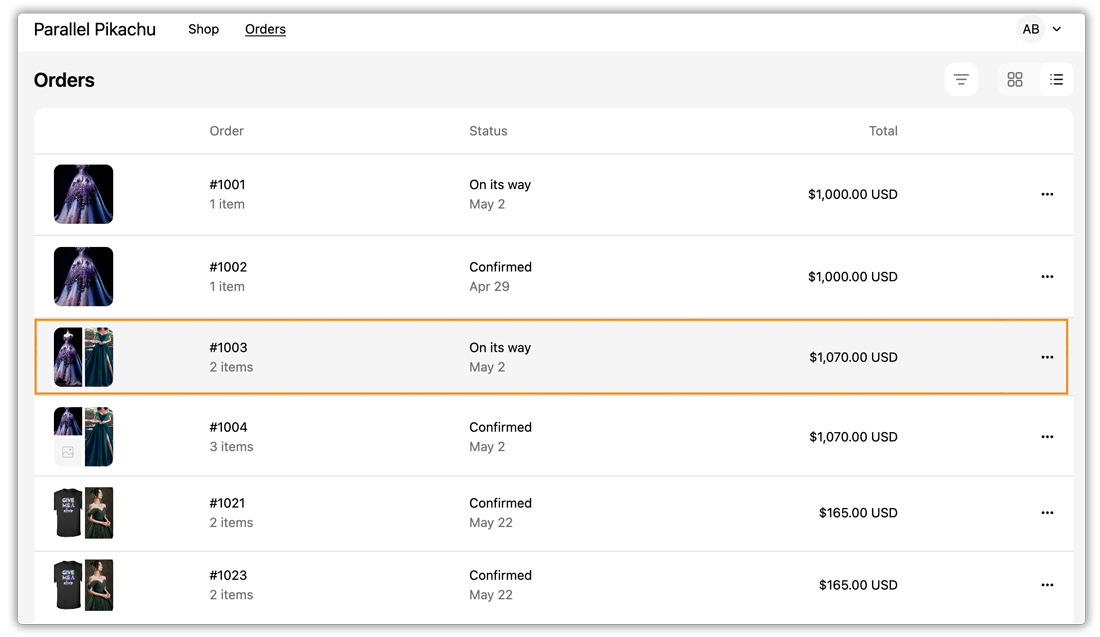Image resolution: width=1100 pixels, height=637 pixels.
Task: Click the Status column header
Action: point(488,130)
